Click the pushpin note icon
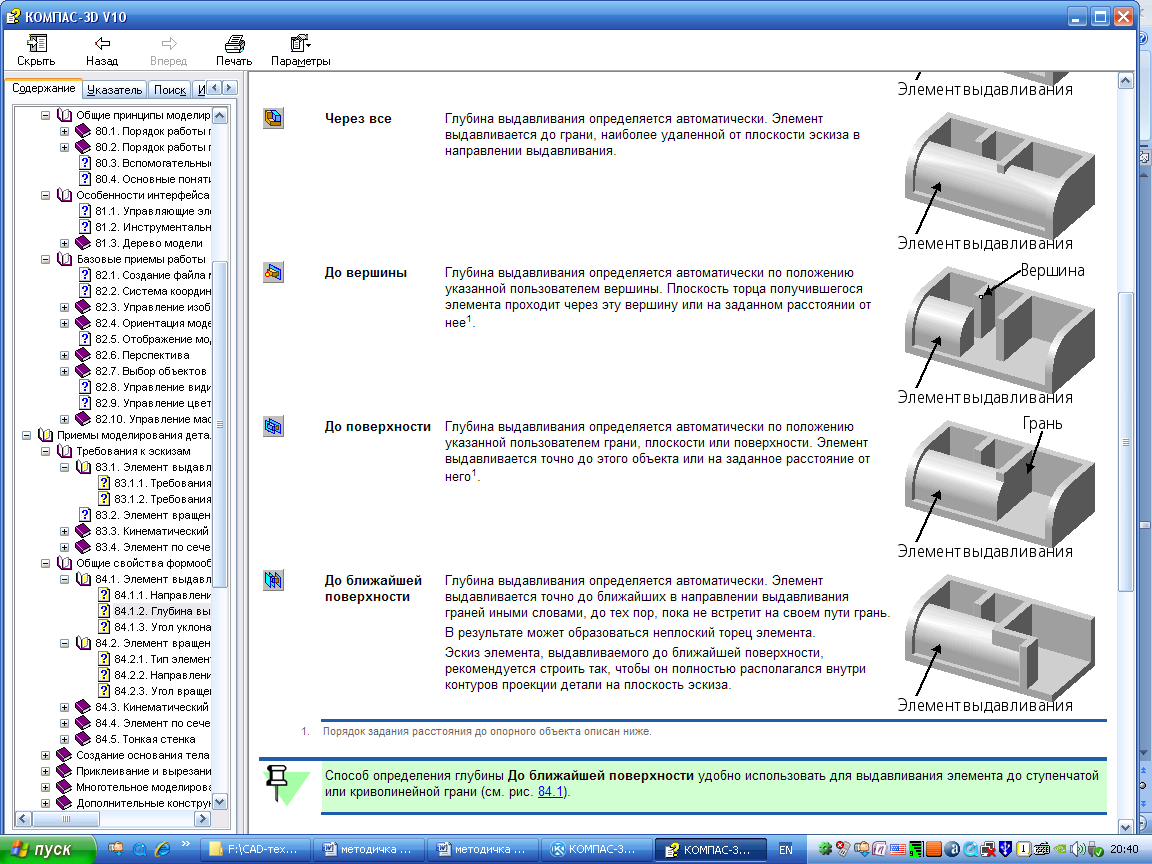Screen dimensions: 1152x864 278,783
